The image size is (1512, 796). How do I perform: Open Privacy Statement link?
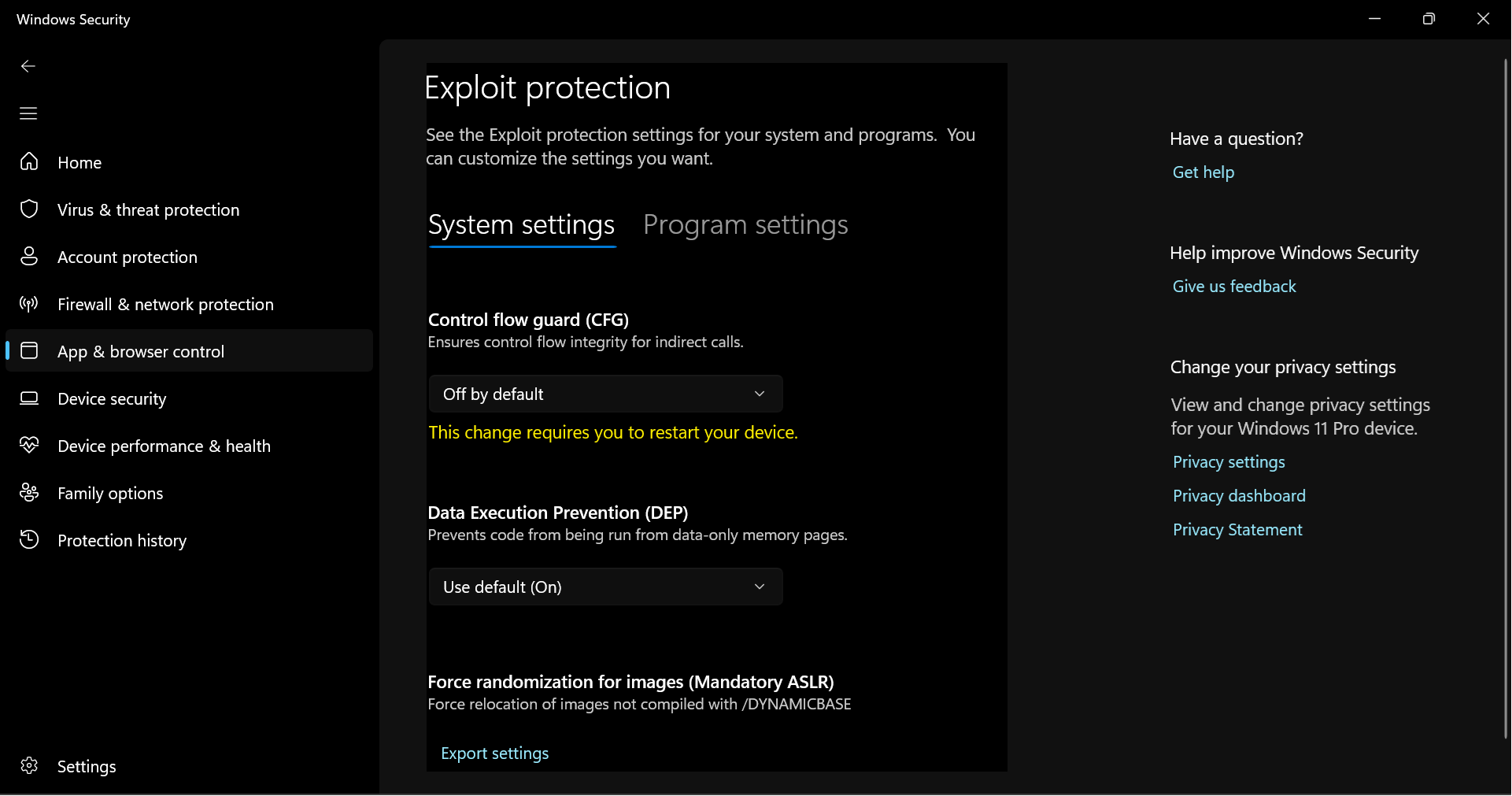[x=1237, y=530]
